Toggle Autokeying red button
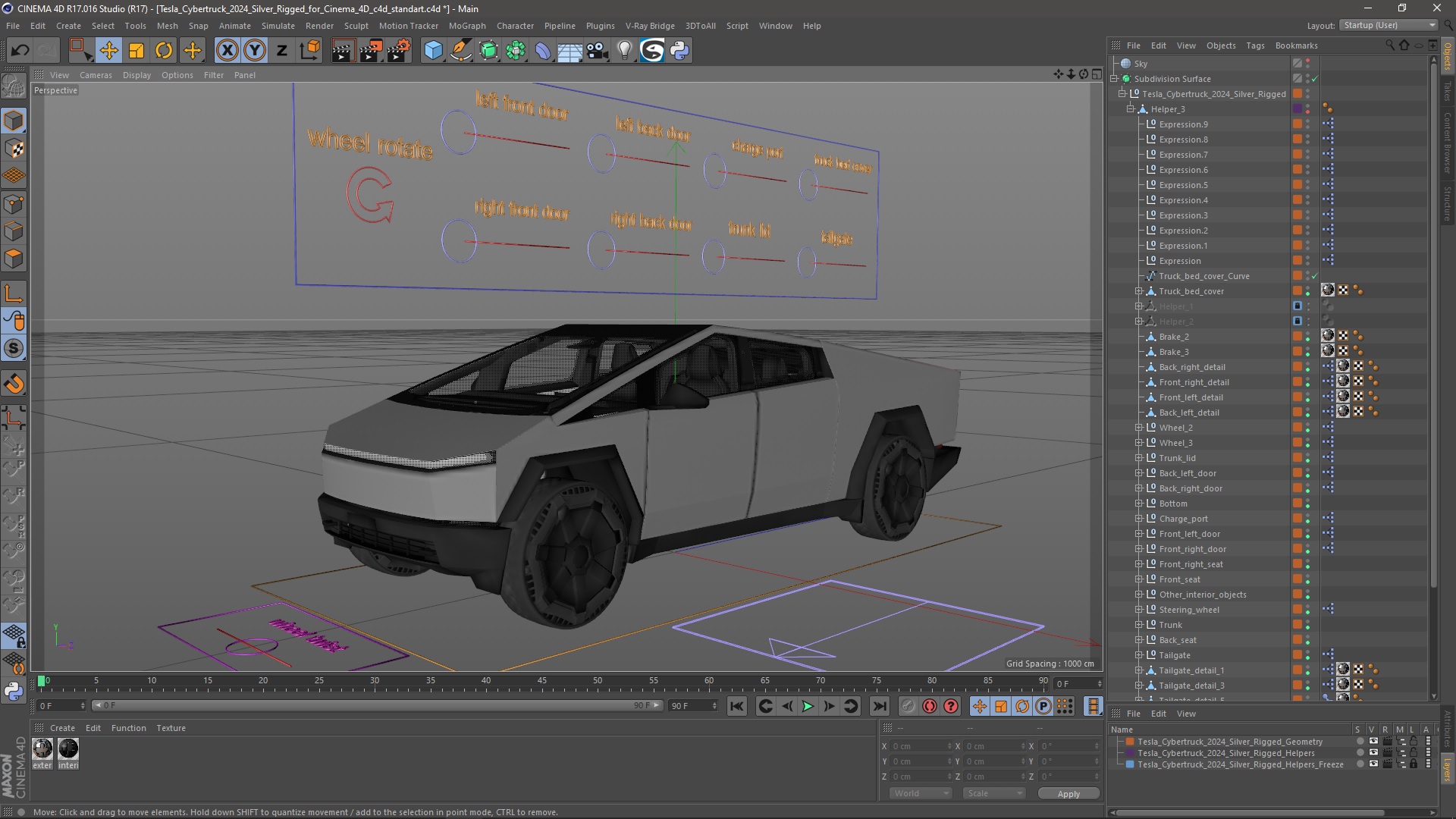The image size is (1456, 819). pos(930,706)
